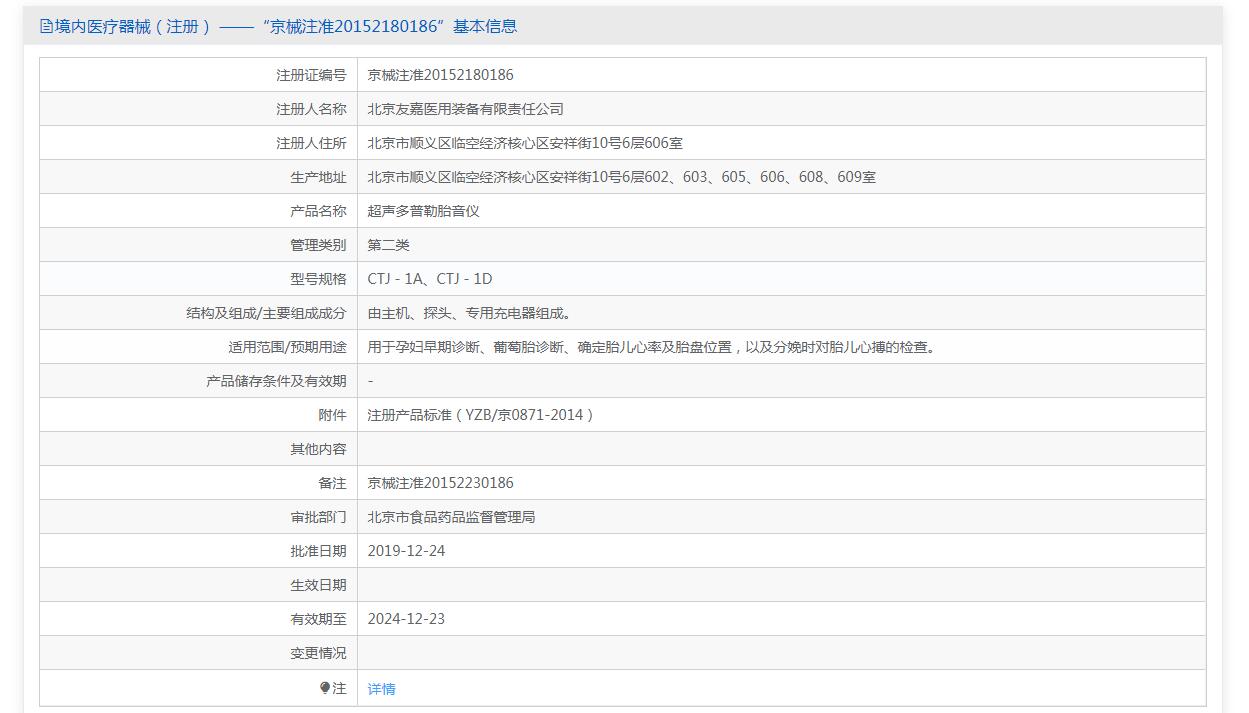Image resolution: width=1249 pixels, height=713 pixels.
Task: Click the 注册人名称 label
Action: 311,109
